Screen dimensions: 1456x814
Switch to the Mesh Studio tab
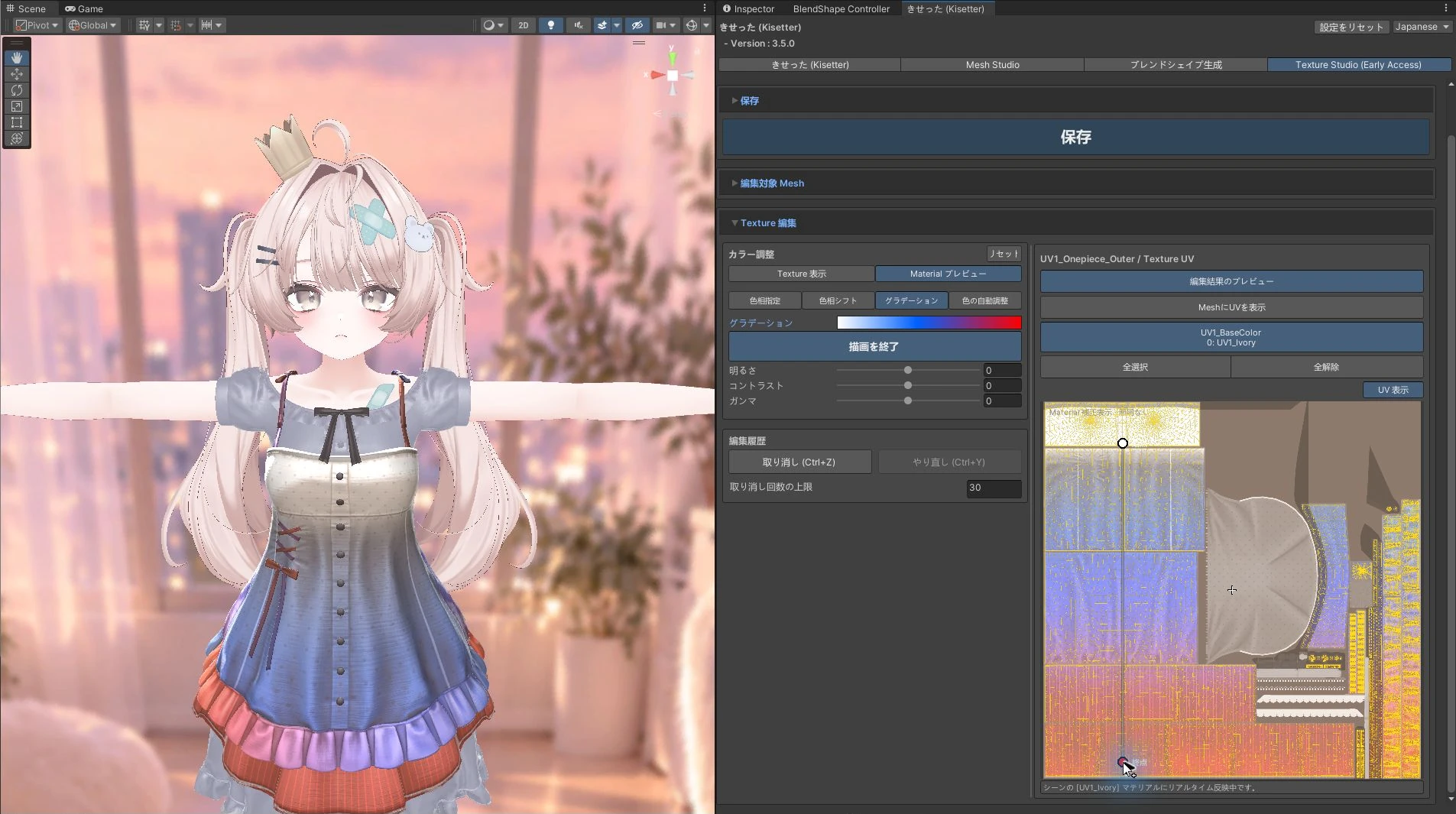click(992, 65)
